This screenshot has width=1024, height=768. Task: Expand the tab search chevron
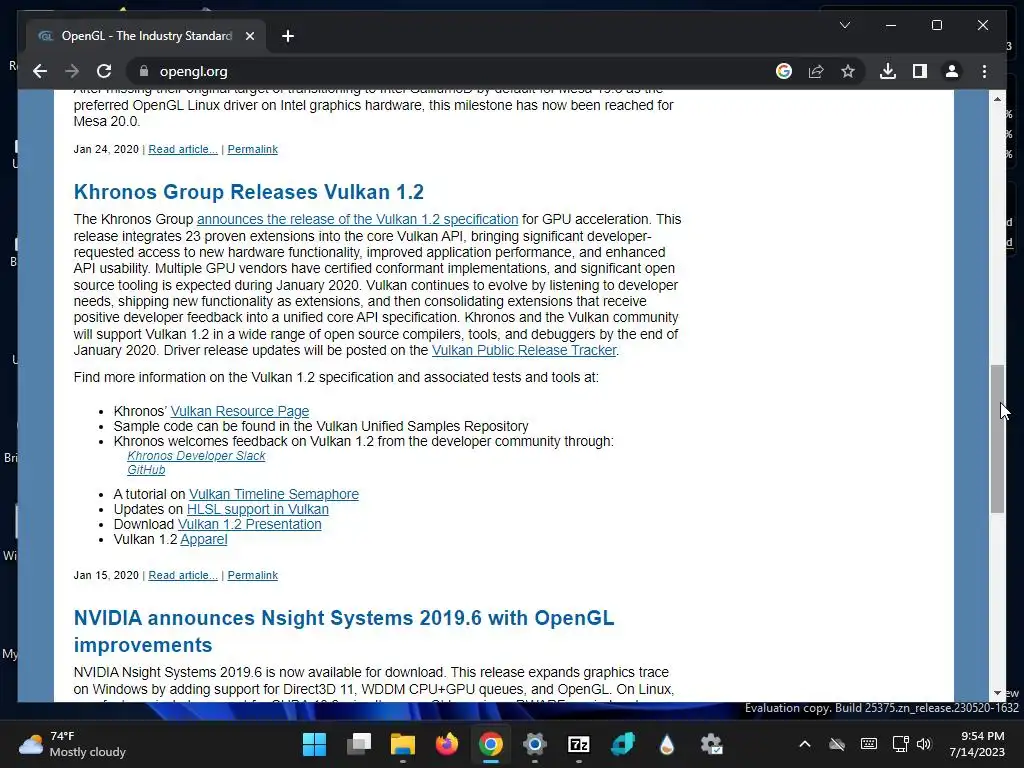(x=844, y=25)
